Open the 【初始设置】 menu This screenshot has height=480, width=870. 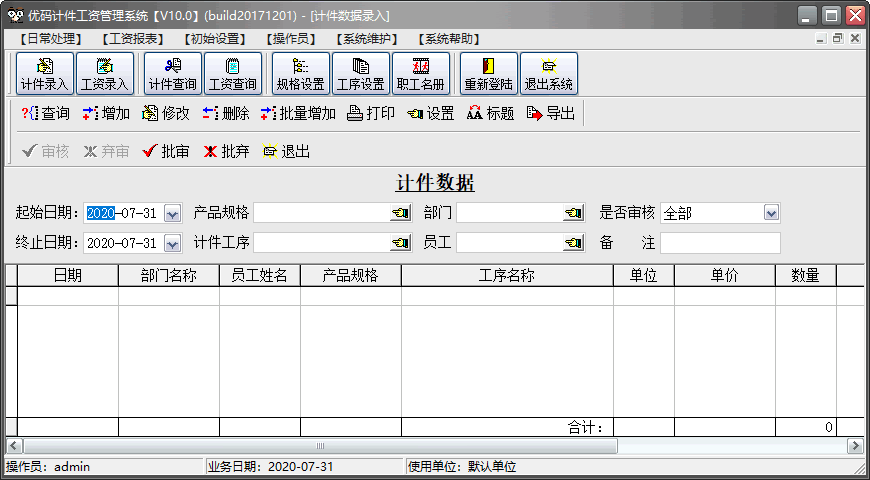point(215,39)
